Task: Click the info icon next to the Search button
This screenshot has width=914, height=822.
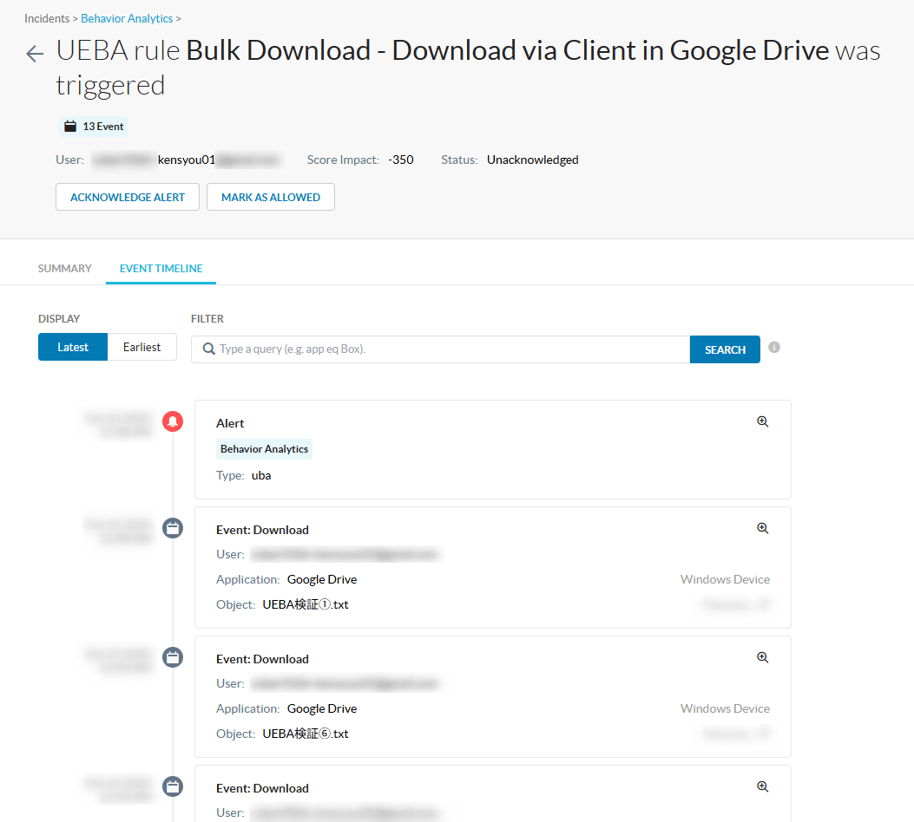Action: pos(774,349)
